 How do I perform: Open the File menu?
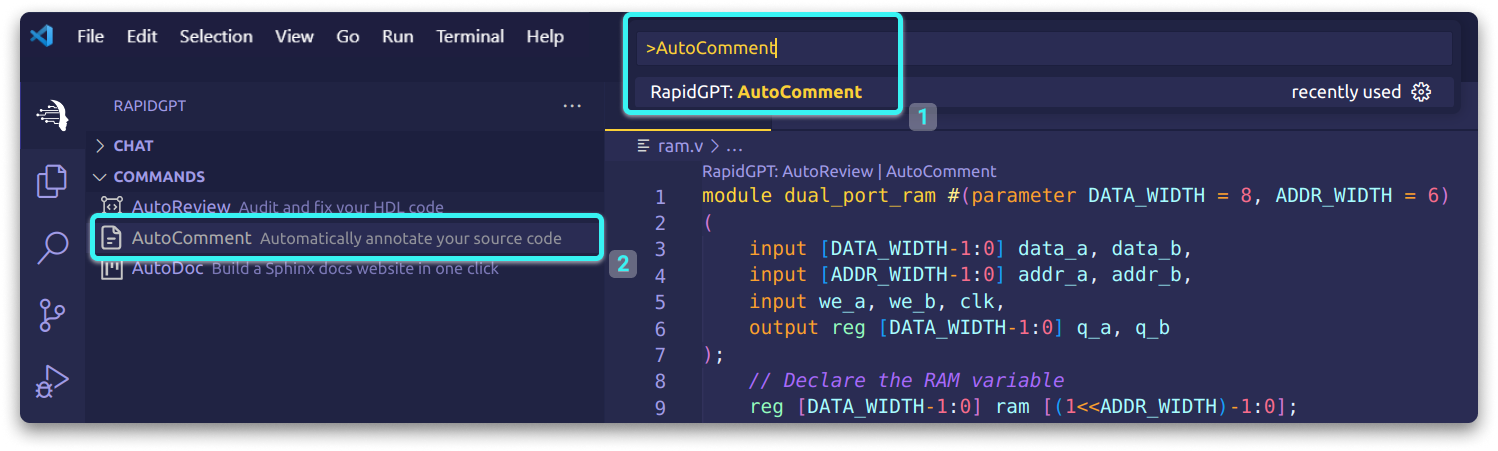90,36
